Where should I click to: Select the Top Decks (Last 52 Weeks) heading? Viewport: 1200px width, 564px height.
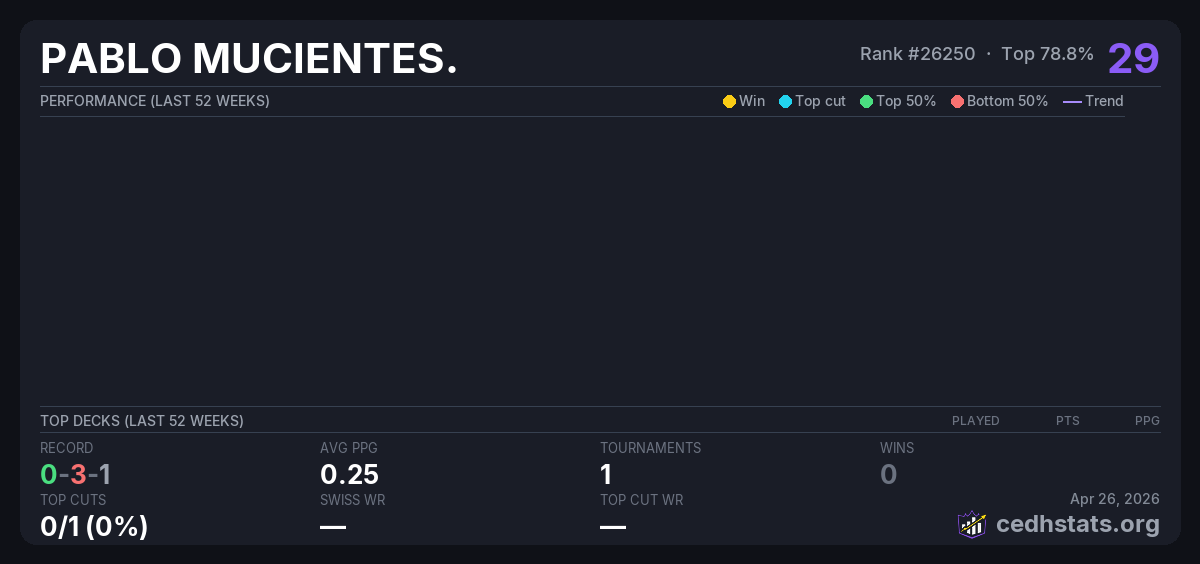142,421
